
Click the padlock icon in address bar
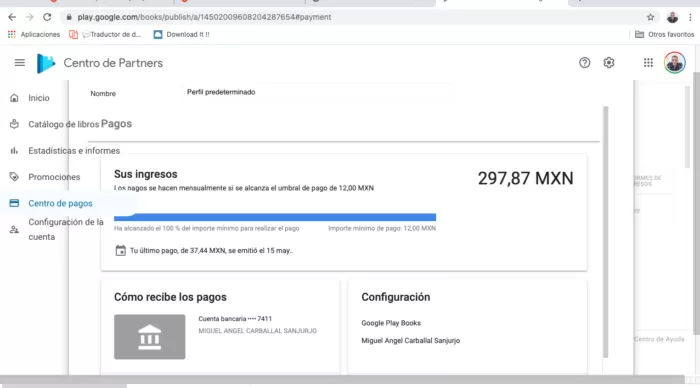click(x=69, y=17)
